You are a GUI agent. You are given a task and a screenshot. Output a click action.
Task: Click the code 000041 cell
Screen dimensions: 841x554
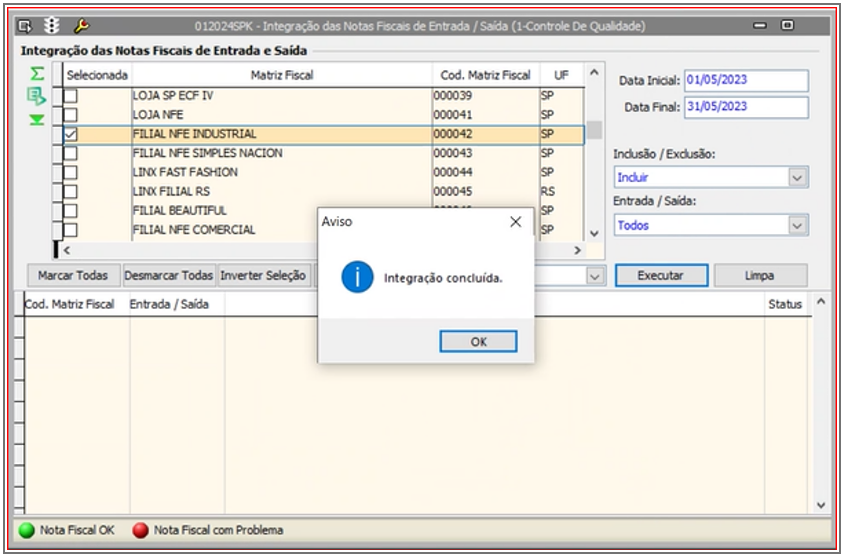pyautogui.click(x=453, y=115)
